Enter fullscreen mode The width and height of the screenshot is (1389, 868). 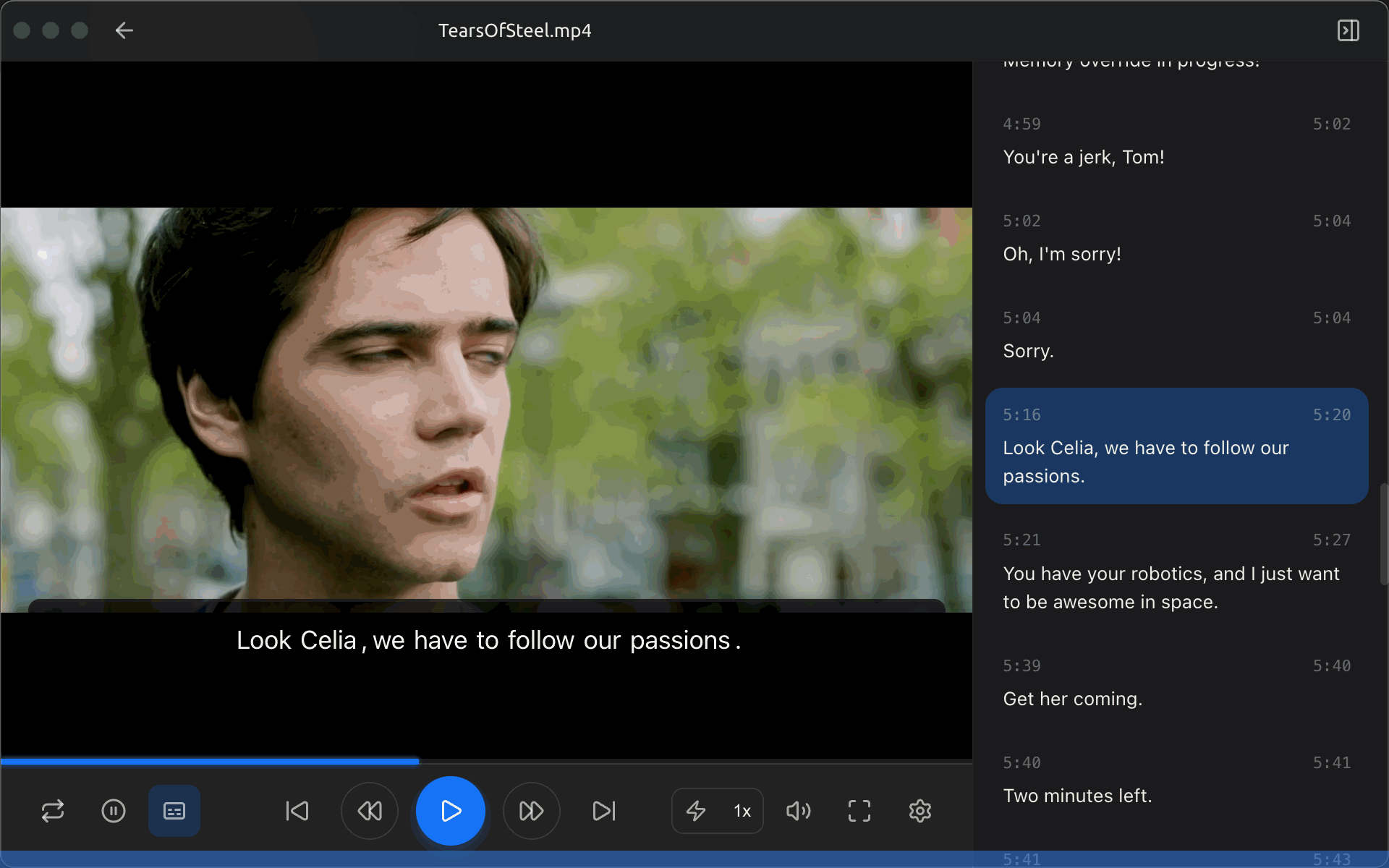pyautogui.click(x=859, y=811)
